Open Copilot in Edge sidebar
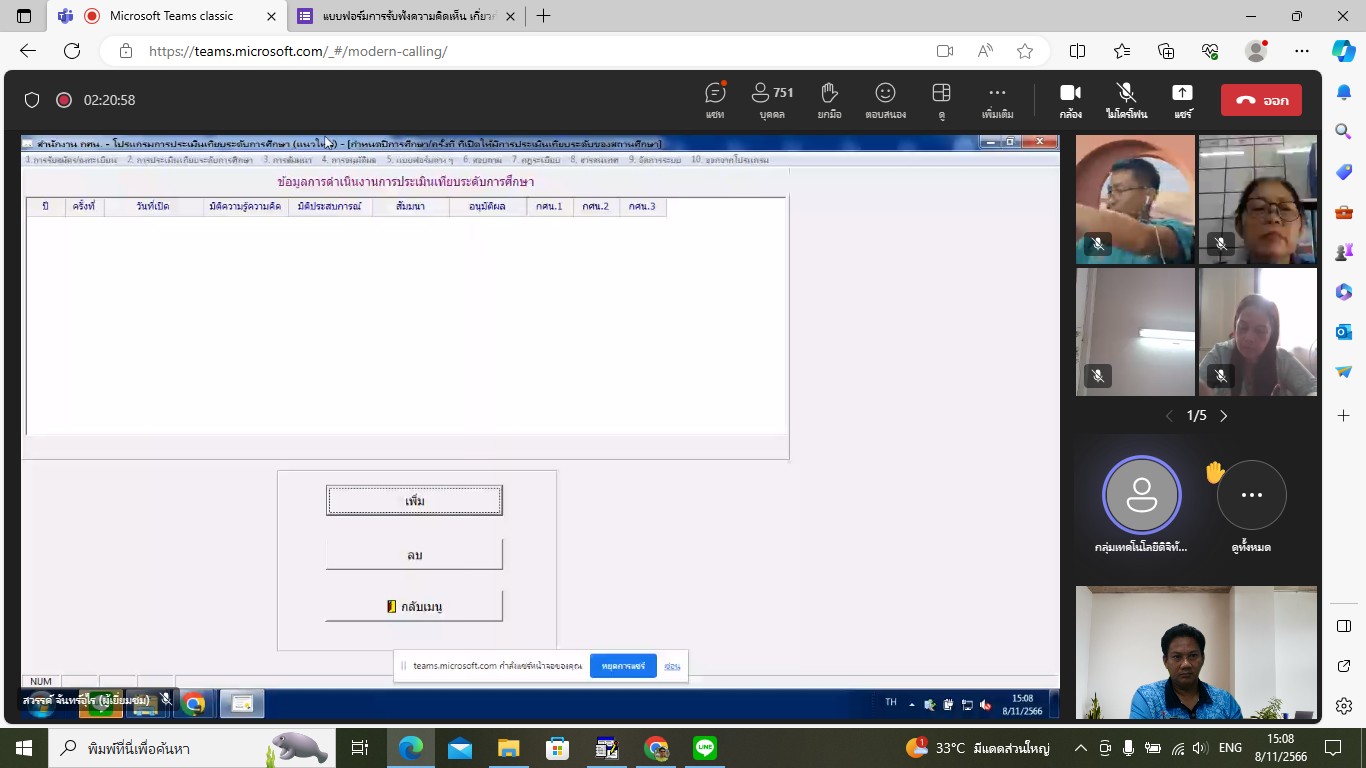 (x=1344, y=51)
